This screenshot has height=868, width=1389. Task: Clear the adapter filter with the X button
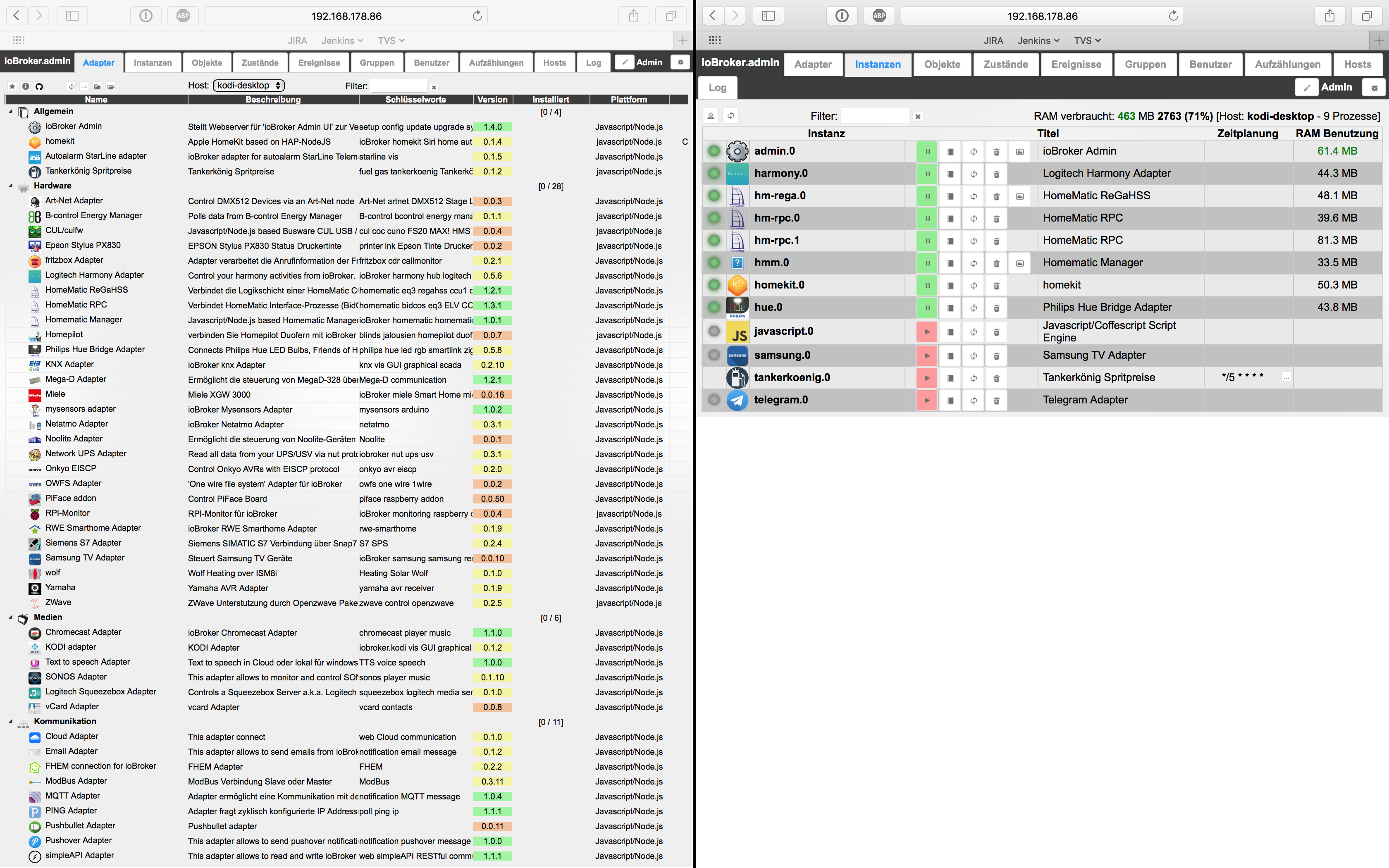(434, 87)
